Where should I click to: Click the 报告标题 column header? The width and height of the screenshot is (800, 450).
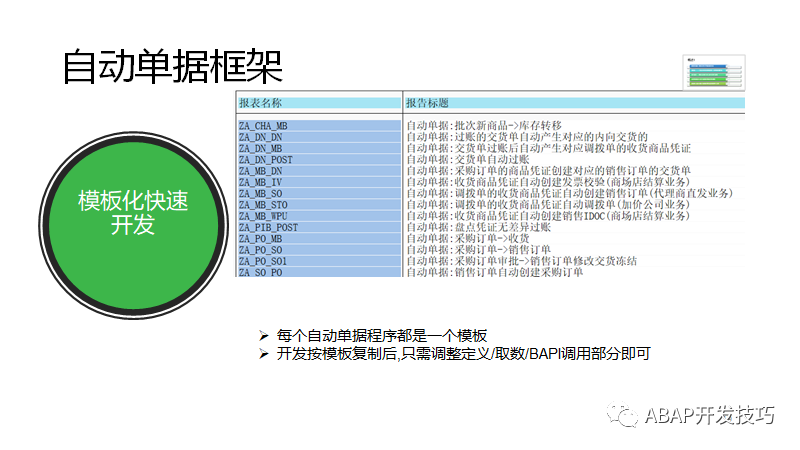[575, 103]
